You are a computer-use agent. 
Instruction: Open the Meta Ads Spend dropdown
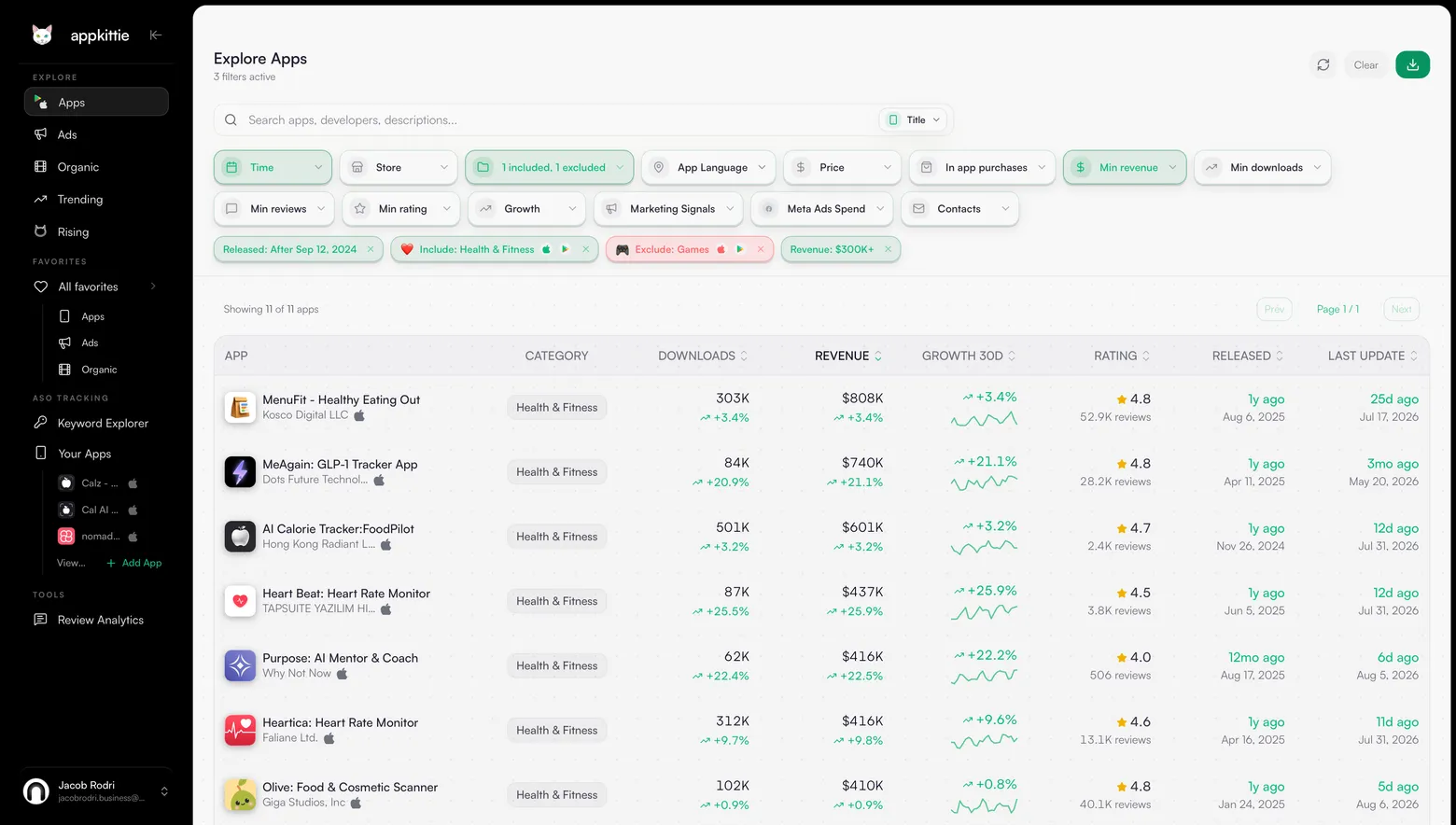pyautogui.click(x=822, y=209)
